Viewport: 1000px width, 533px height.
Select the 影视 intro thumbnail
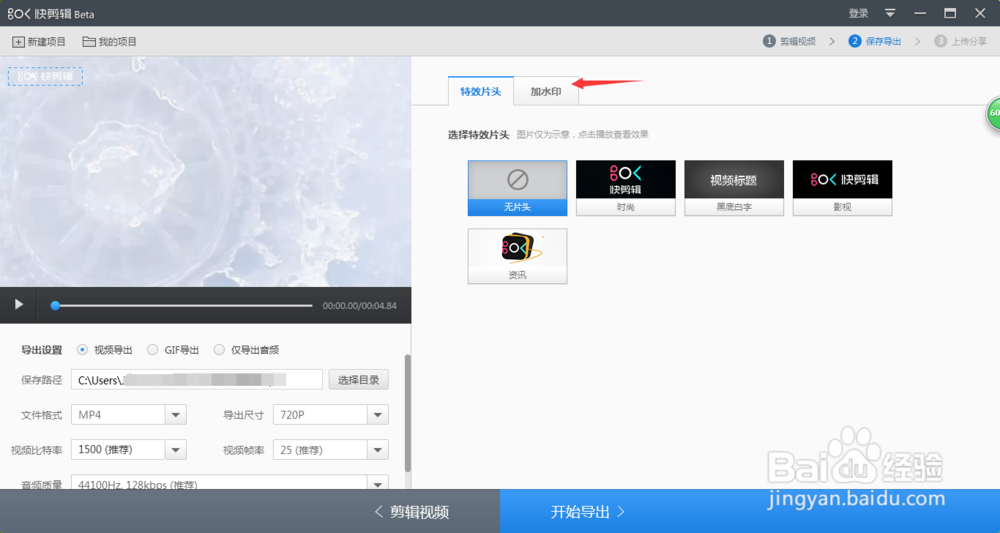point(842,188)
